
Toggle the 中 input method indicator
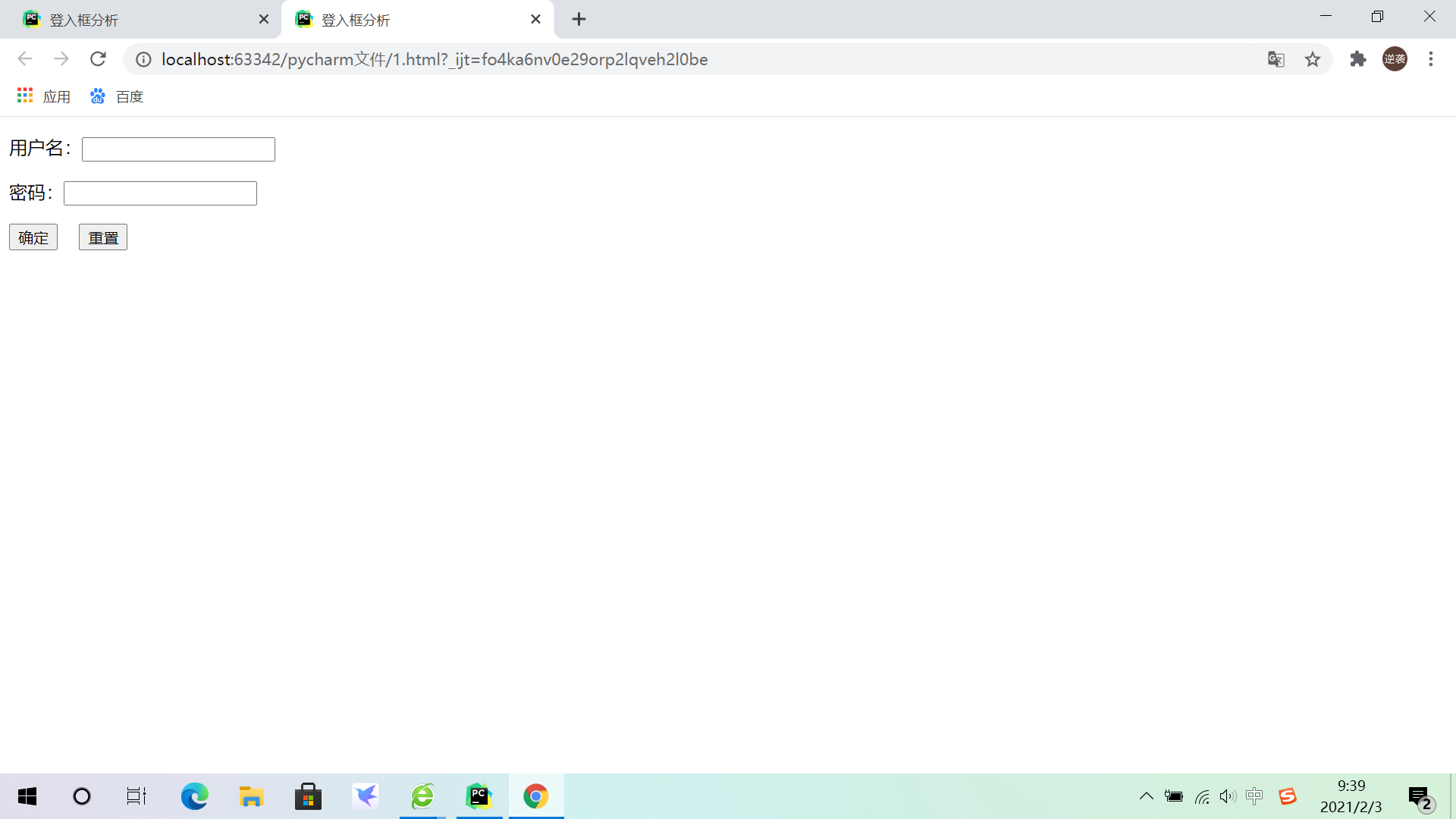pyautogui.click(x=1254, y=796)
